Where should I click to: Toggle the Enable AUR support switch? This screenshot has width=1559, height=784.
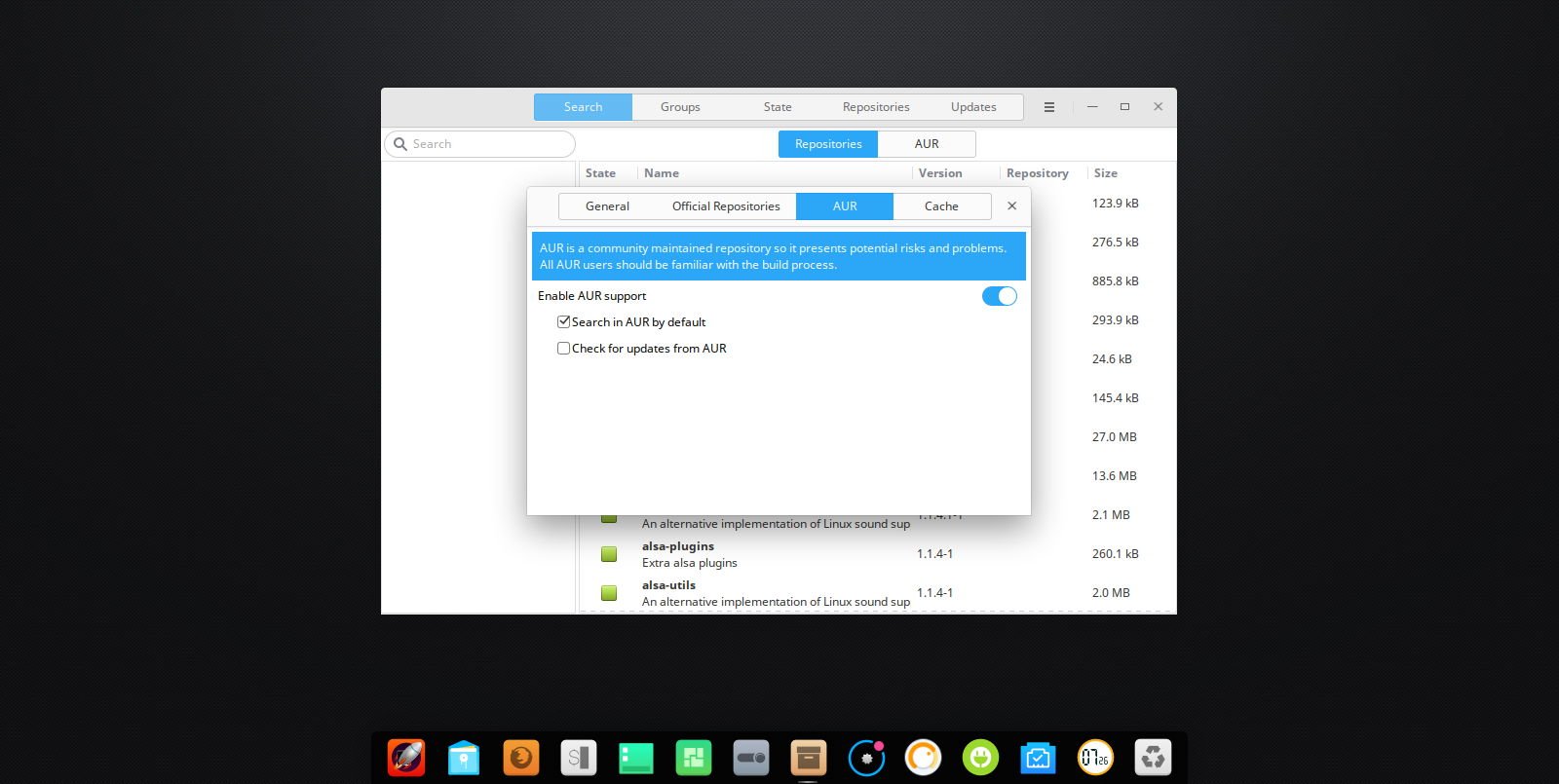tap(999, 296)
